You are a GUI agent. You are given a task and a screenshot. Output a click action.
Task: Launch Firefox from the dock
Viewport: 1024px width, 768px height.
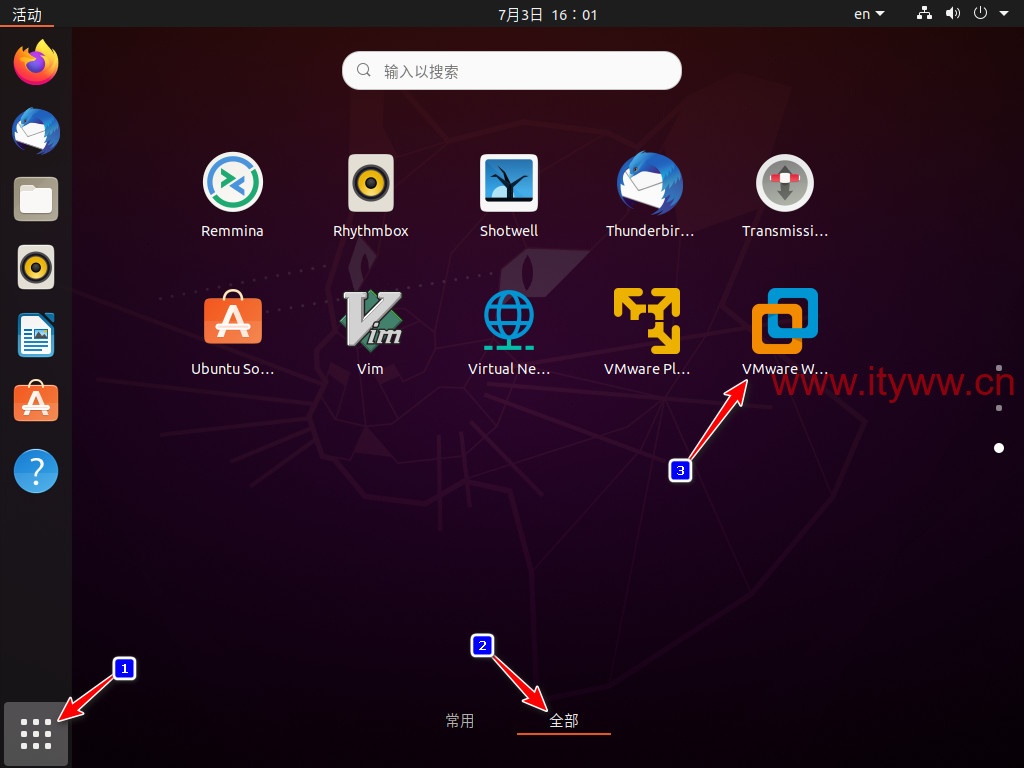[x=36, y=63]
